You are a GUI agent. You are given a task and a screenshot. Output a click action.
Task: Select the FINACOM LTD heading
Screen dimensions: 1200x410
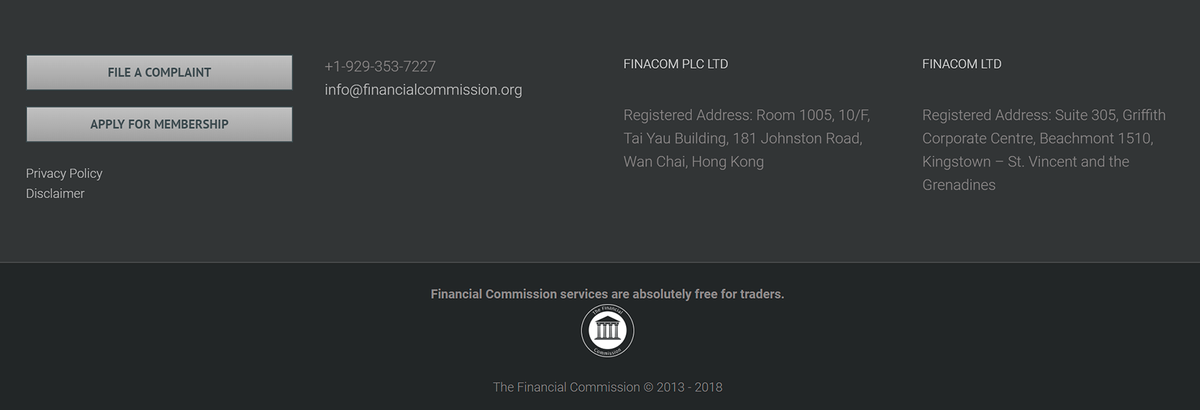point(962,64)
